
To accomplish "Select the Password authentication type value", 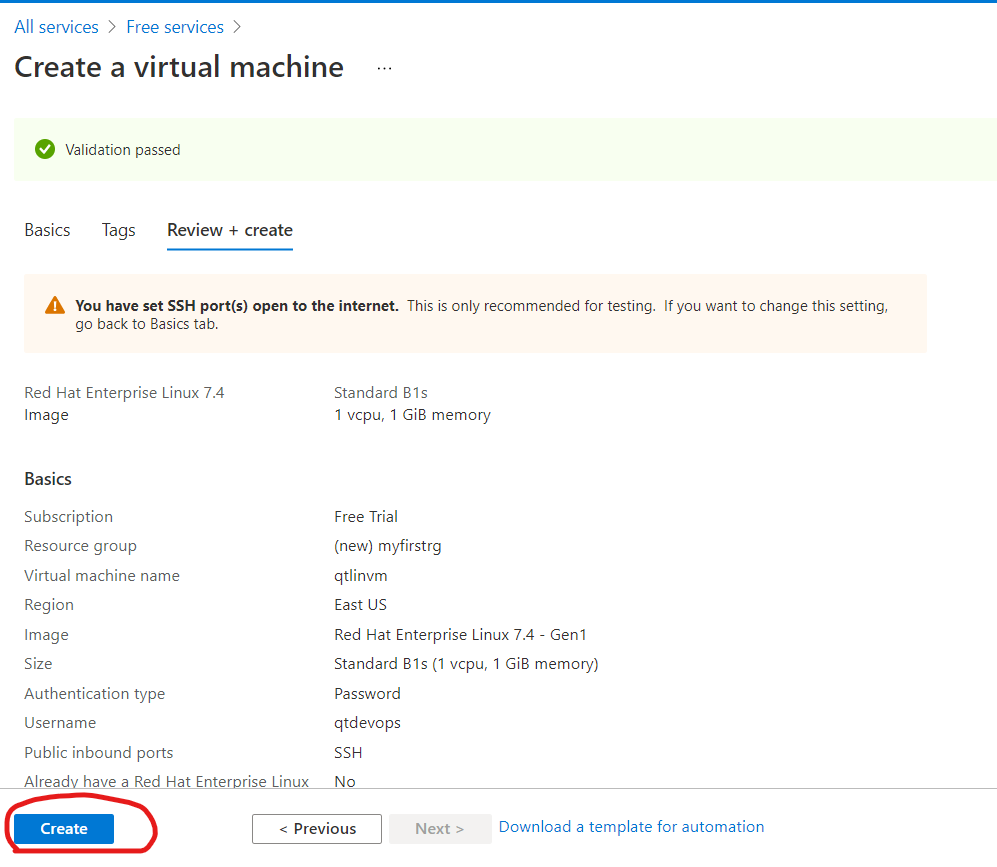I will [x=367, y=693].
